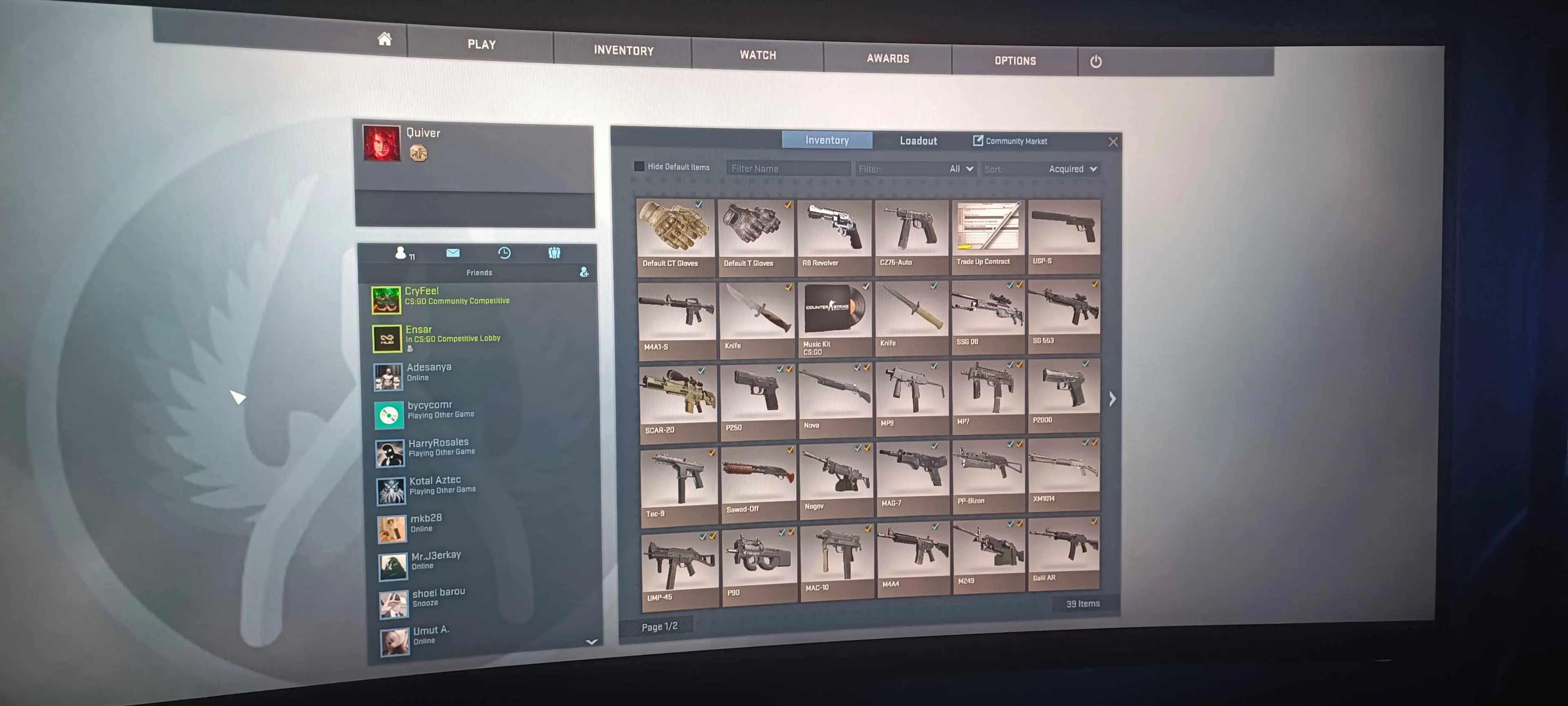
Task: Open Ensar's avatar in friends list
Action: click(x=387, y=339)
